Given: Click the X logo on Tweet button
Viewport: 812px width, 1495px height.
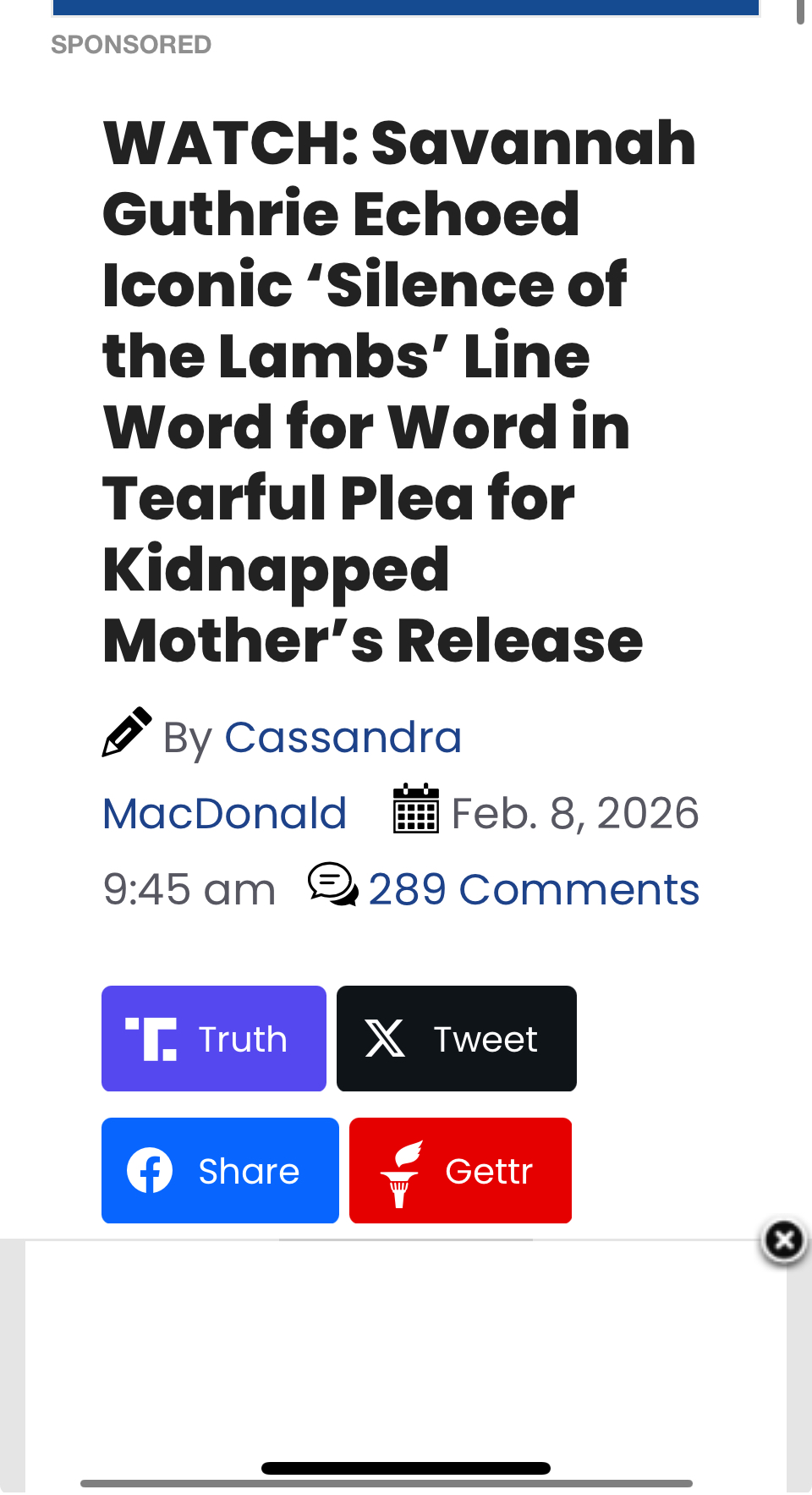Looking at the screenshot, I should coord(385,1039).
